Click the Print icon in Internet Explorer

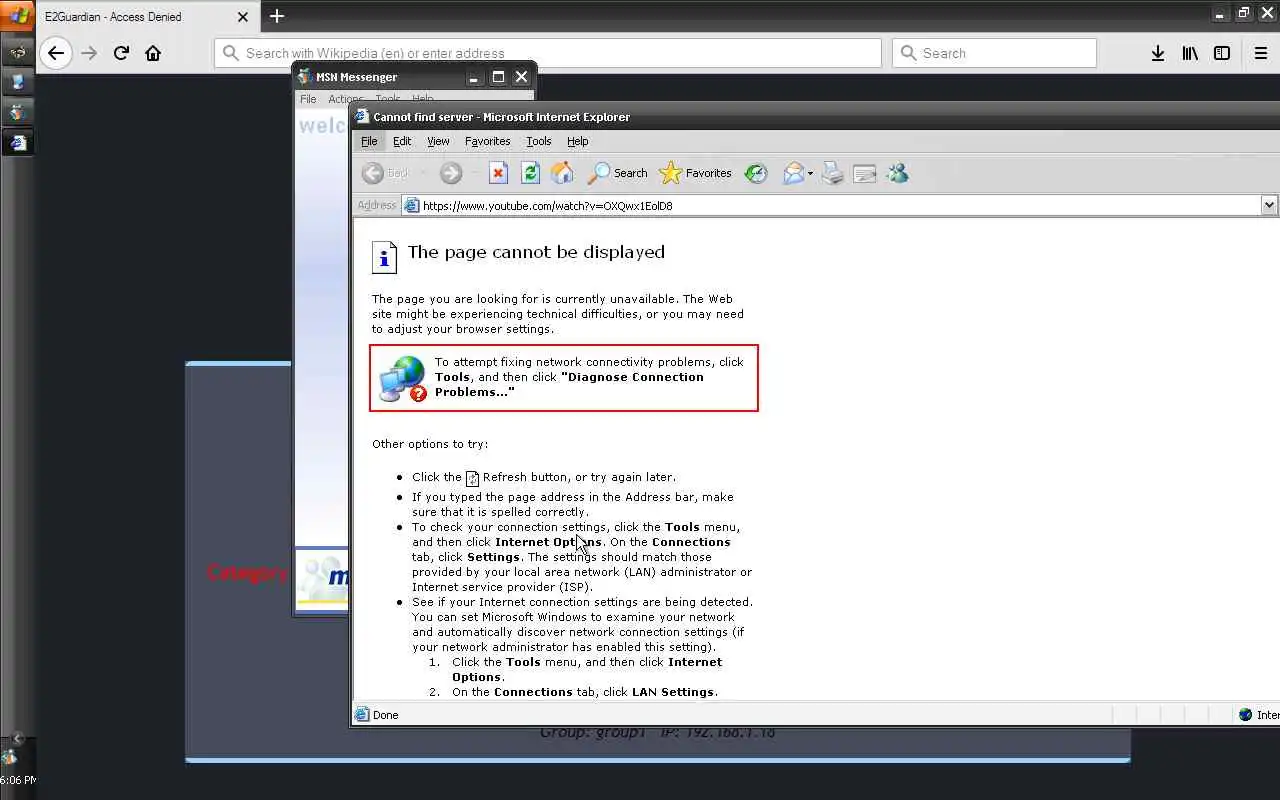833,173
